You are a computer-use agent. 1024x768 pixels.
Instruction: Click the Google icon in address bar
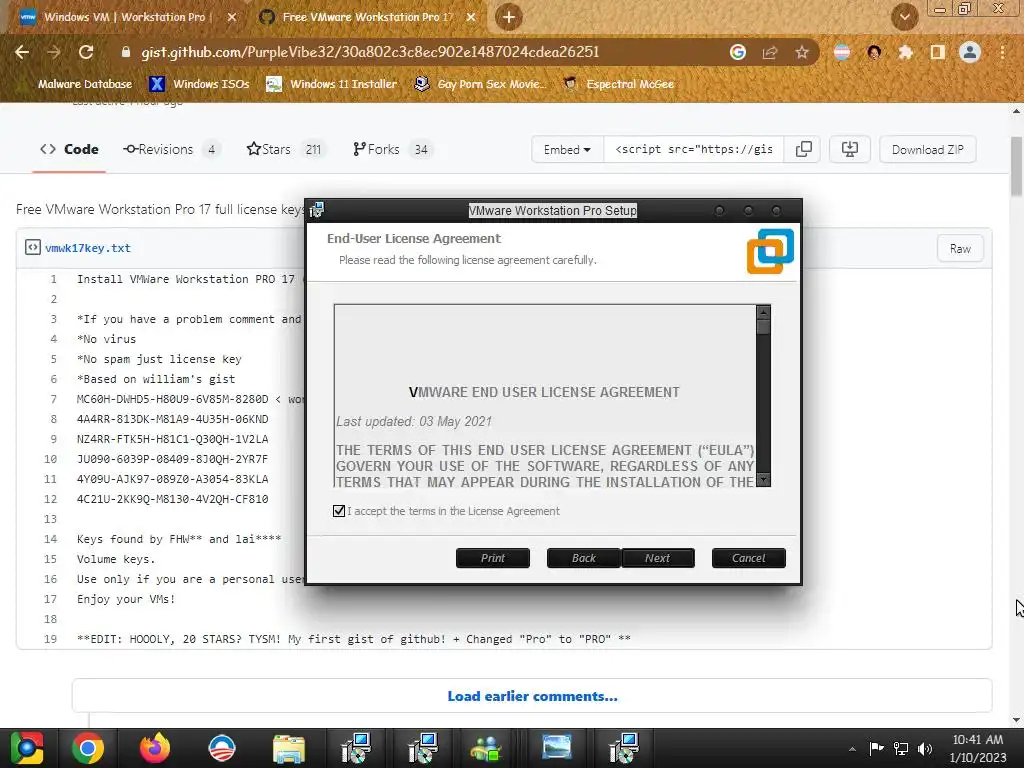(737, 52)
